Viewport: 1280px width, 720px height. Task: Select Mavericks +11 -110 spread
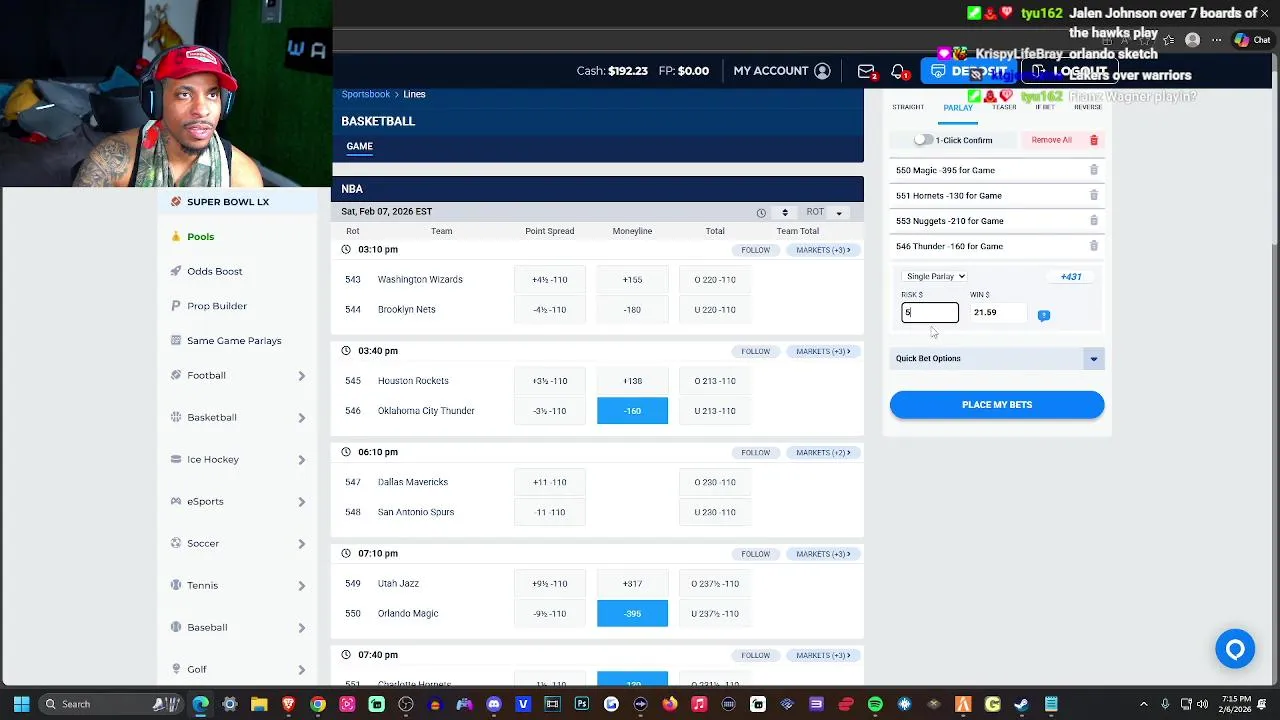coord(550,482)
